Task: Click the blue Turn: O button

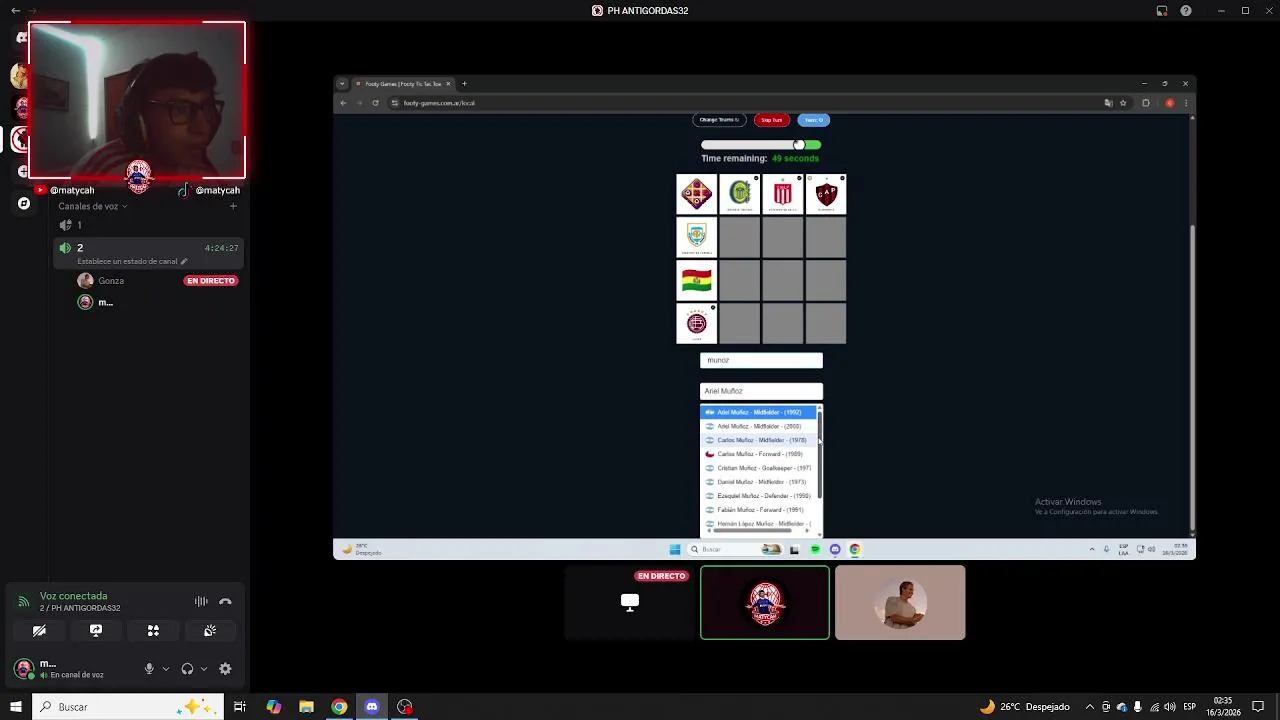Action: (814, 120)
